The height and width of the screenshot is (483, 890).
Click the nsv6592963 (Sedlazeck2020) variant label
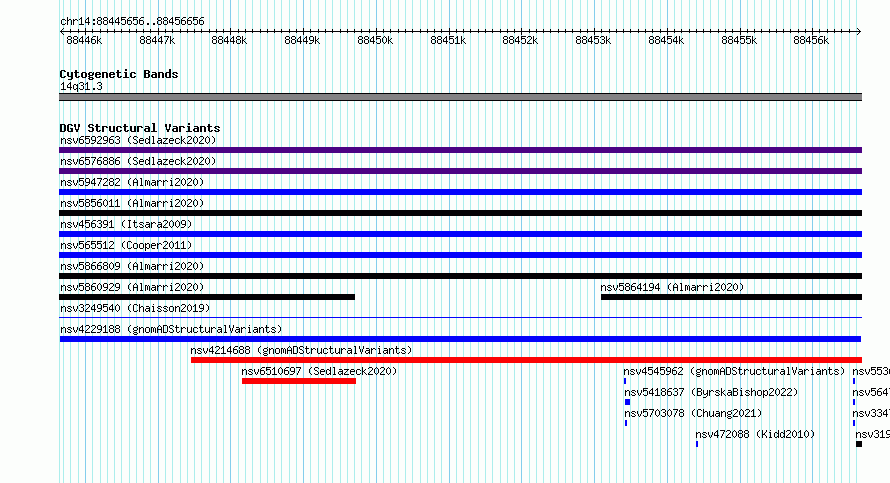tap(138, 140)
